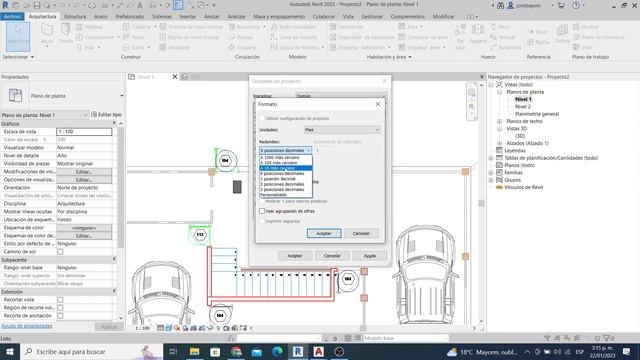Click the Escala de vista value field
Viewport: 640px width, 360px height.
tap(84, 132)
